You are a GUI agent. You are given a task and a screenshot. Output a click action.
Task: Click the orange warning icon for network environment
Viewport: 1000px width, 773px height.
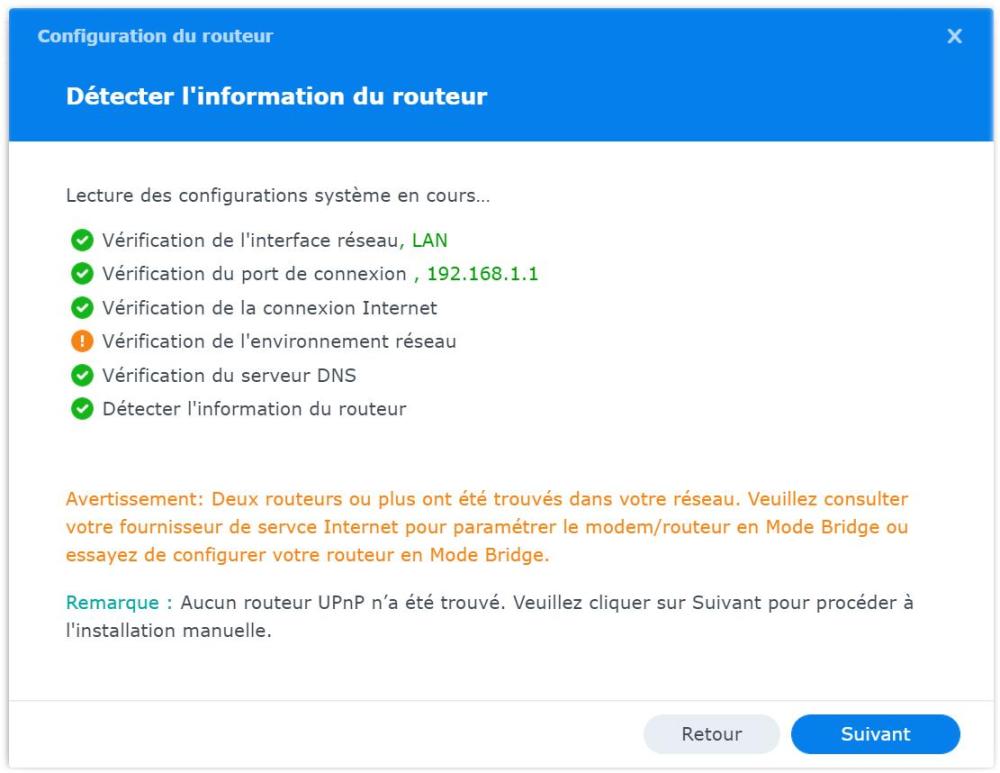click(x=82, y=342)
